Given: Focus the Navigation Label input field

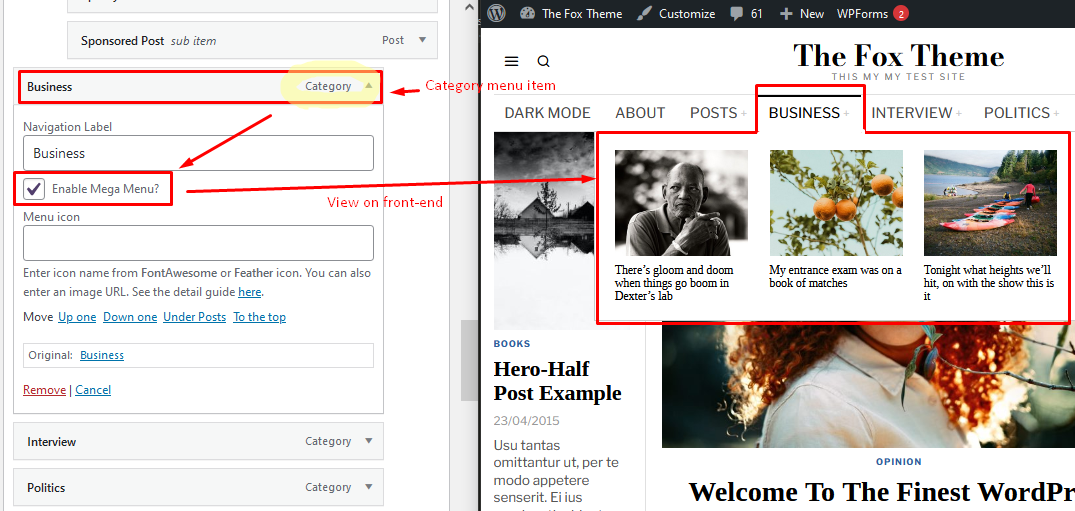Looking at the screenshot, I should click(x=198, y=153).
